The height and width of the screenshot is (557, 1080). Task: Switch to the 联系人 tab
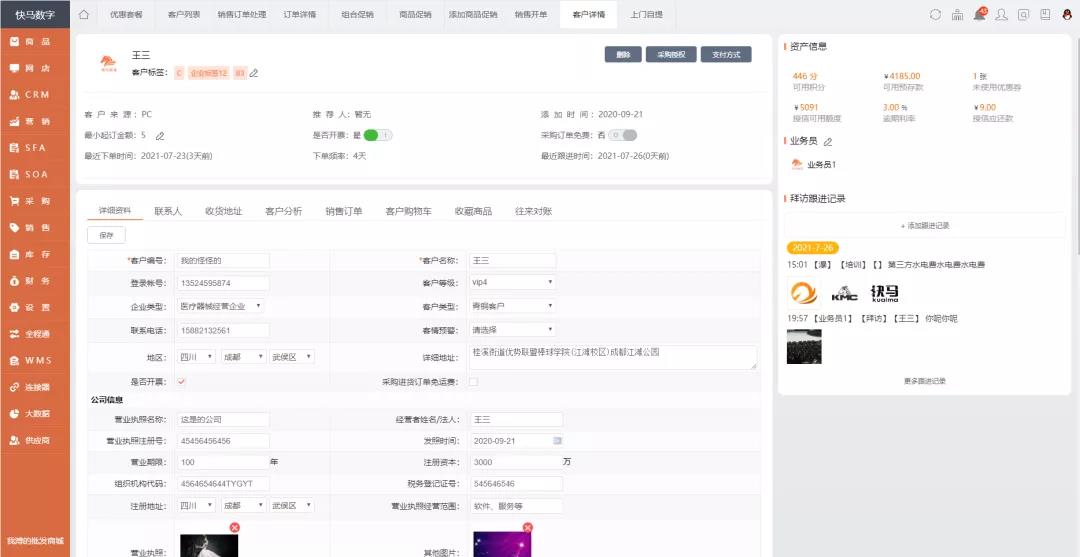click(x=168, y=212)
